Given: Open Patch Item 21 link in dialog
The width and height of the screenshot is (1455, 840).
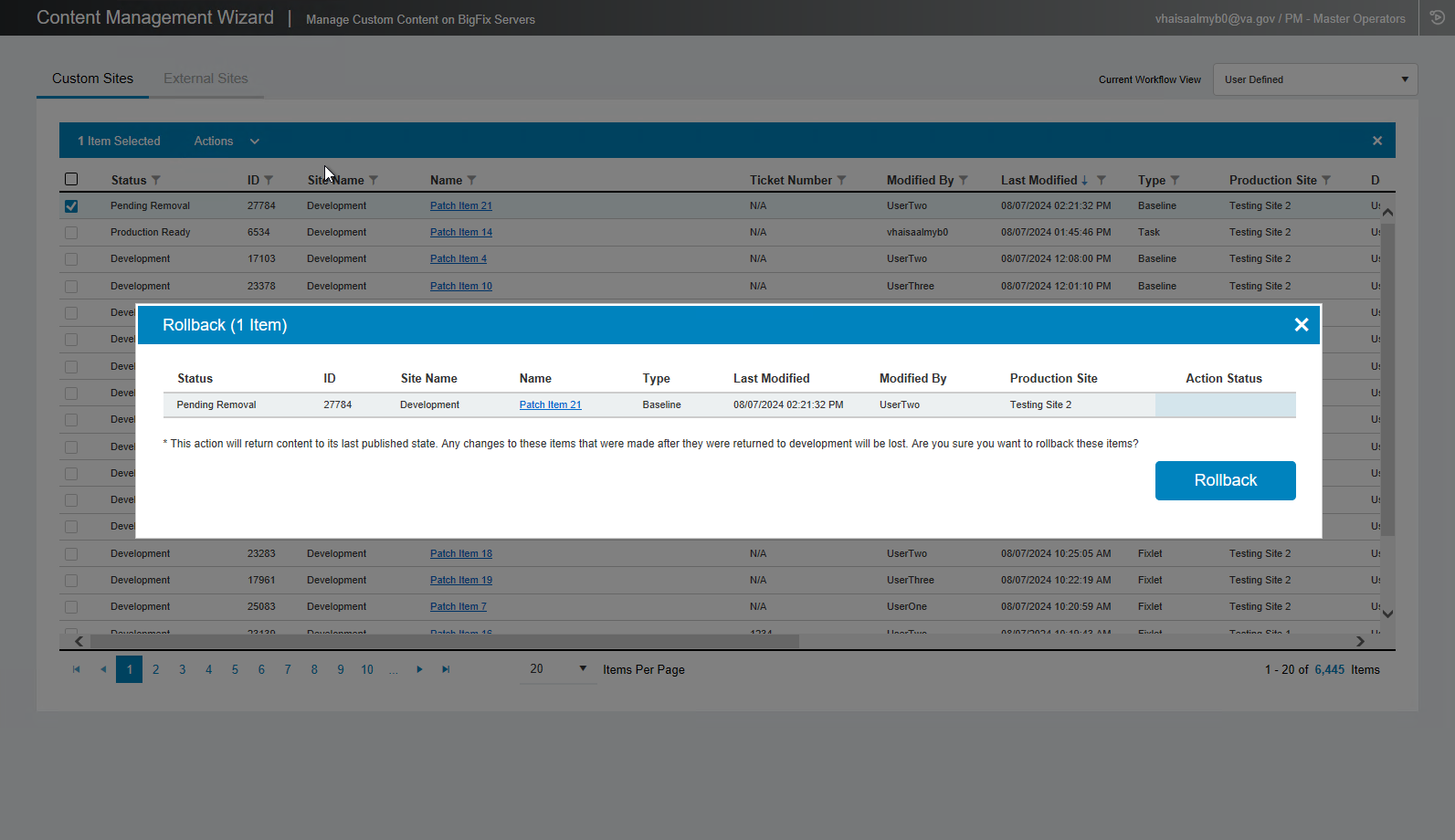Looking at the screenshot, I should pyautogui.click(x=550, y=404).
